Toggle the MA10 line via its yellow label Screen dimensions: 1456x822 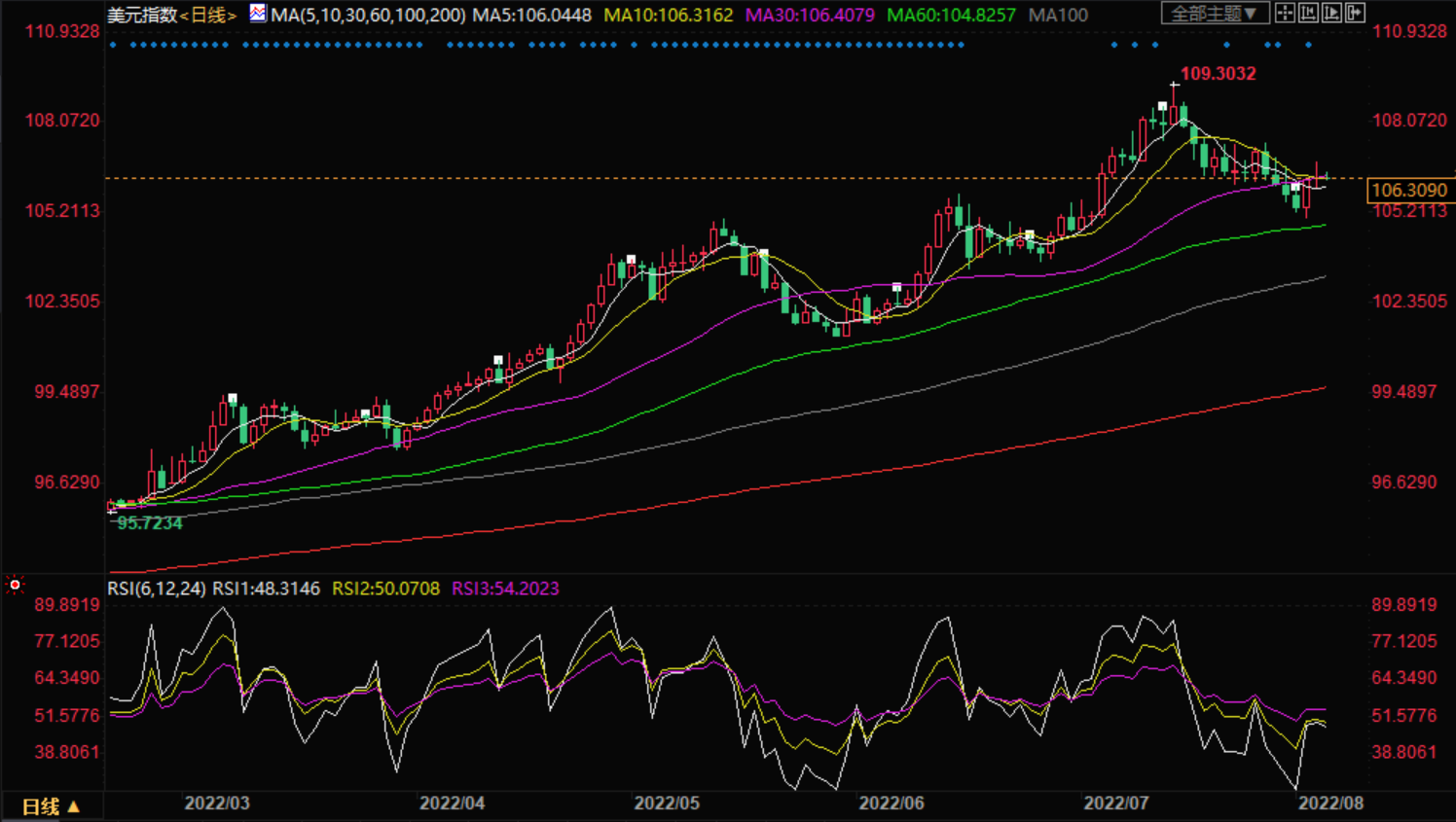click(x=668, y=16)
